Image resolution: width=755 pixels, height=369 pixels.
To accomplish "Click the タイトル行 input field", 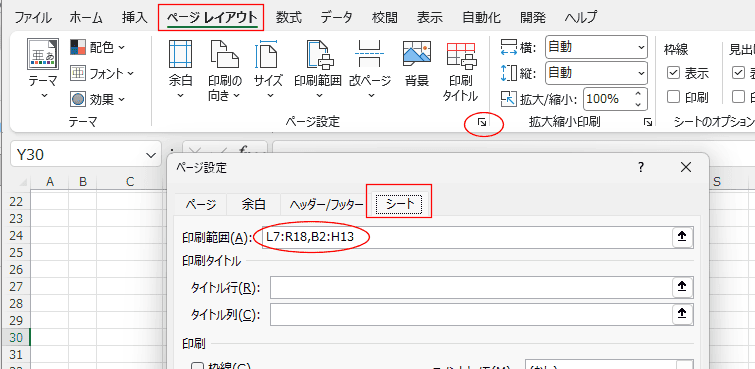I will [470, 288].
